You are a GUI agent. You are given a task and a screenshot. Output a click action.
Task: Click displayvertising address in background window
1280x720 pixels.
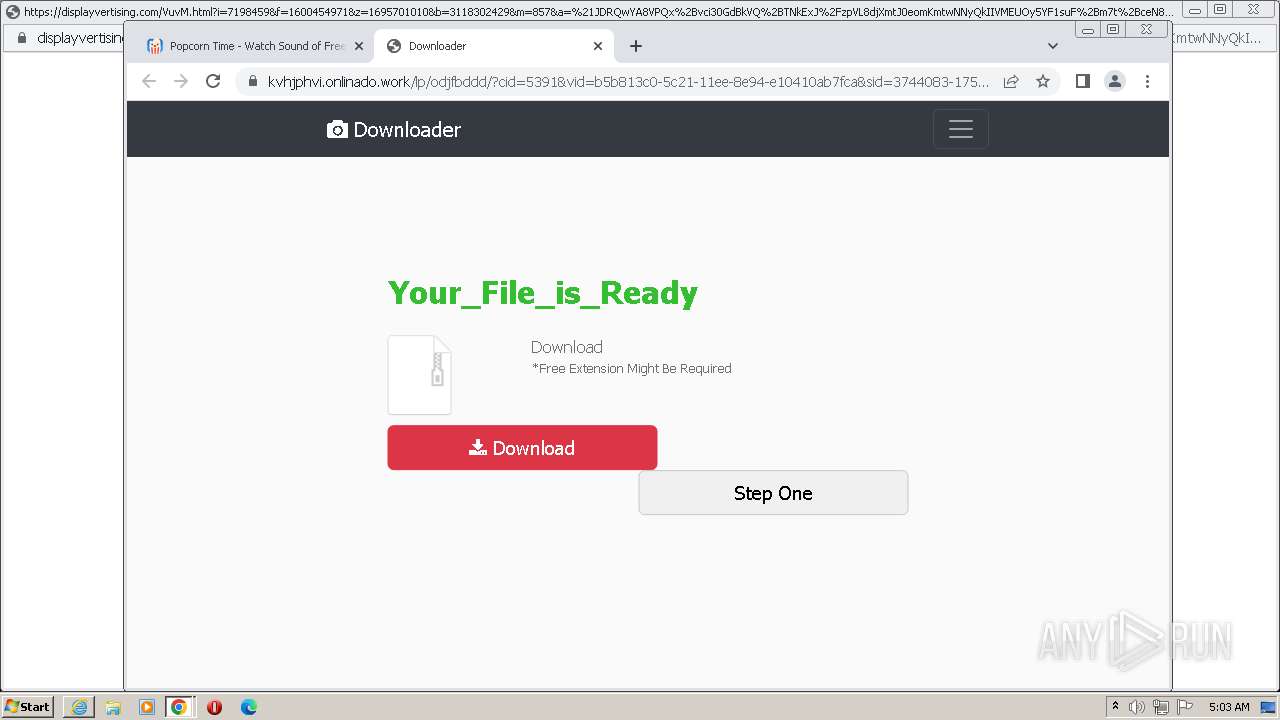(x=80, y=38)
